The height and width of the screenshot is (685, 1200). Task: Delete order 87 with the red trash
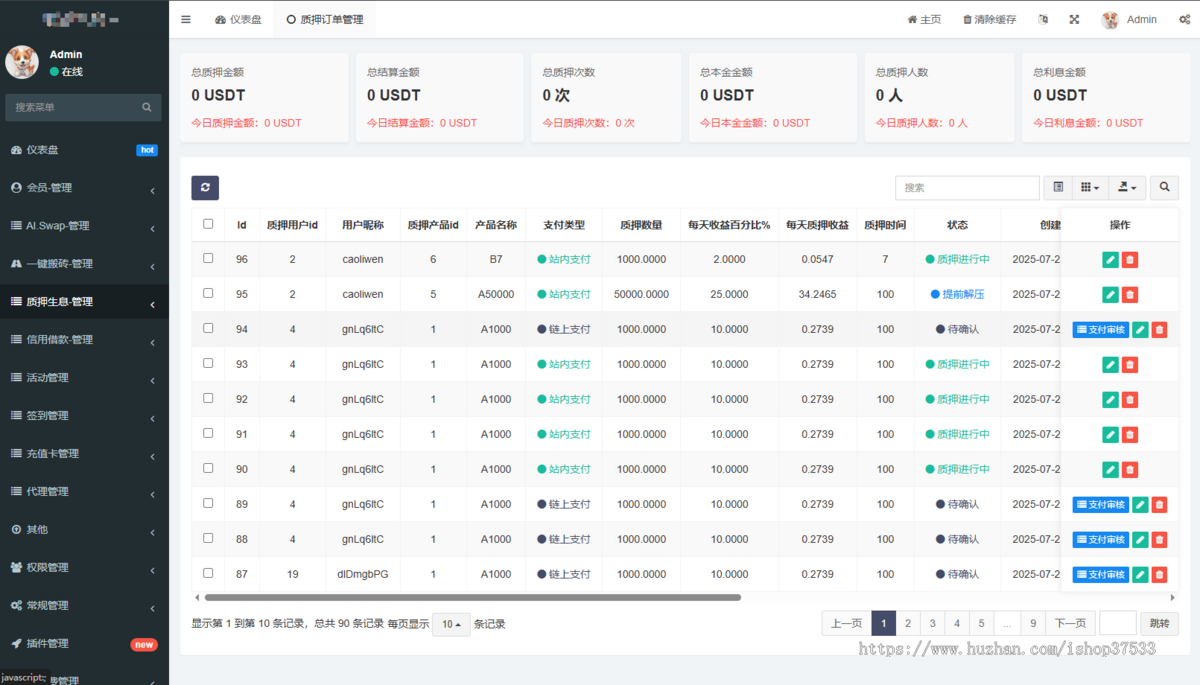(x=1159, y=575)
